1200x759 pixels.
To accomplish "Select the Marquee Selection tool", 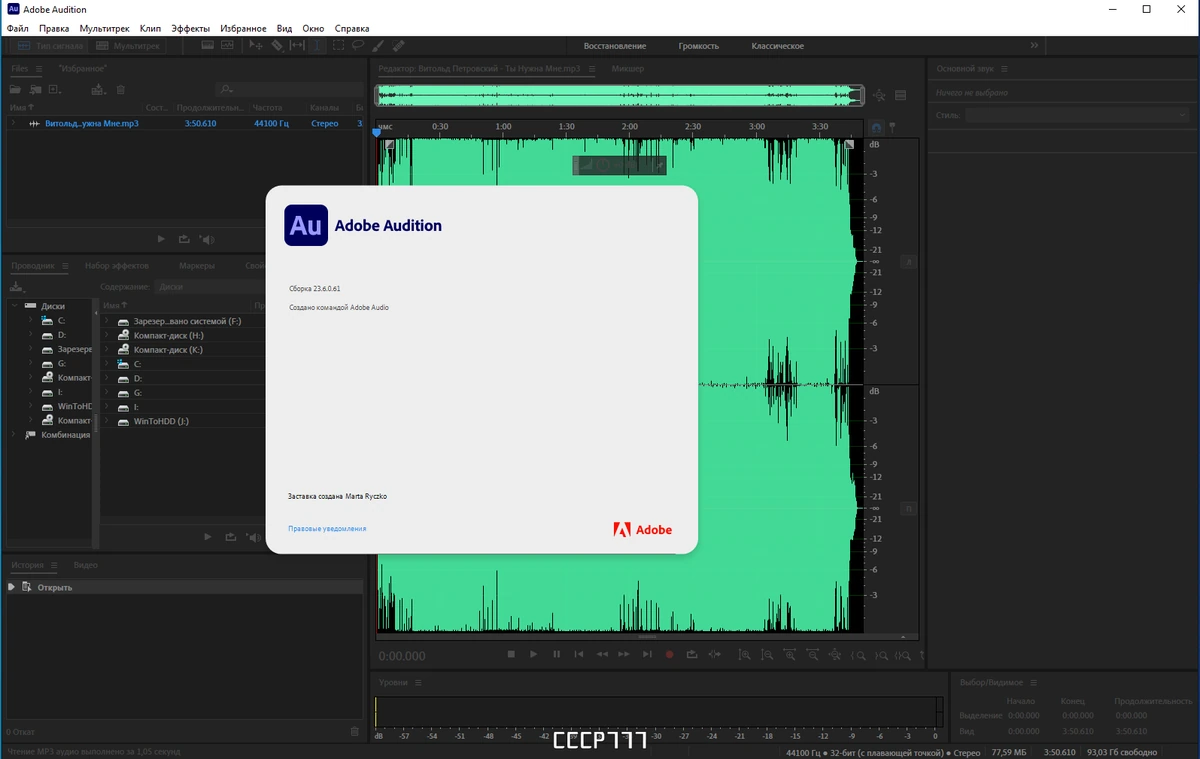I will coord(338,45).
